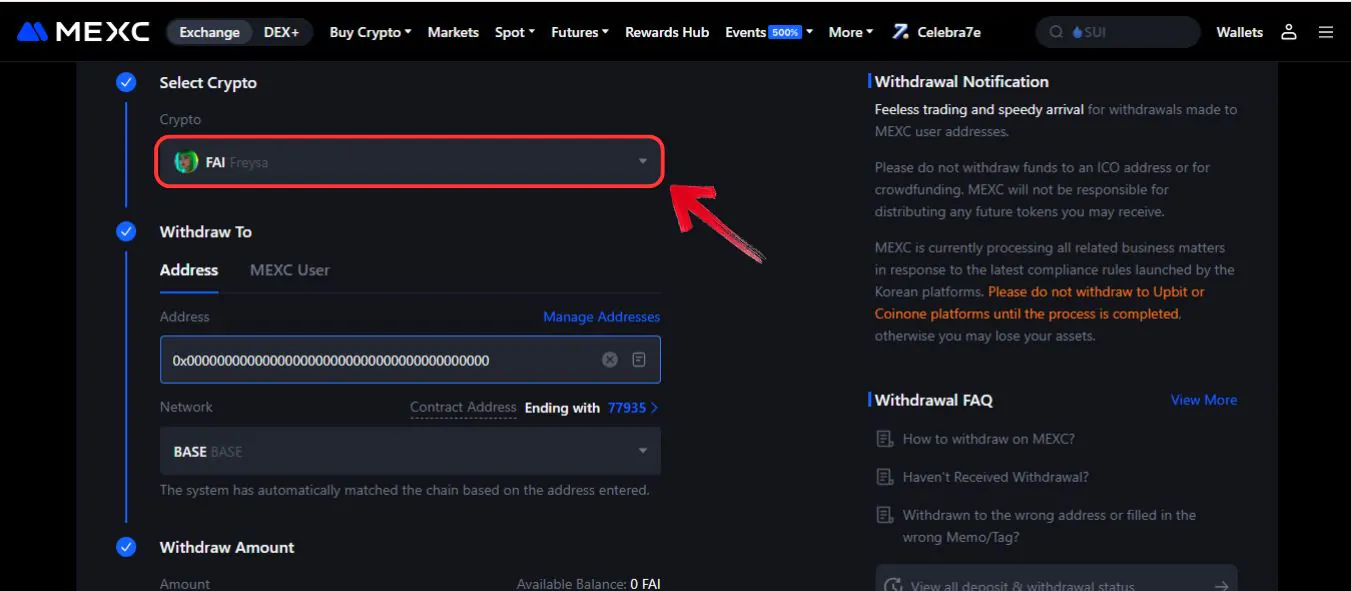Click the Celebra7e link

click(949, 32)
